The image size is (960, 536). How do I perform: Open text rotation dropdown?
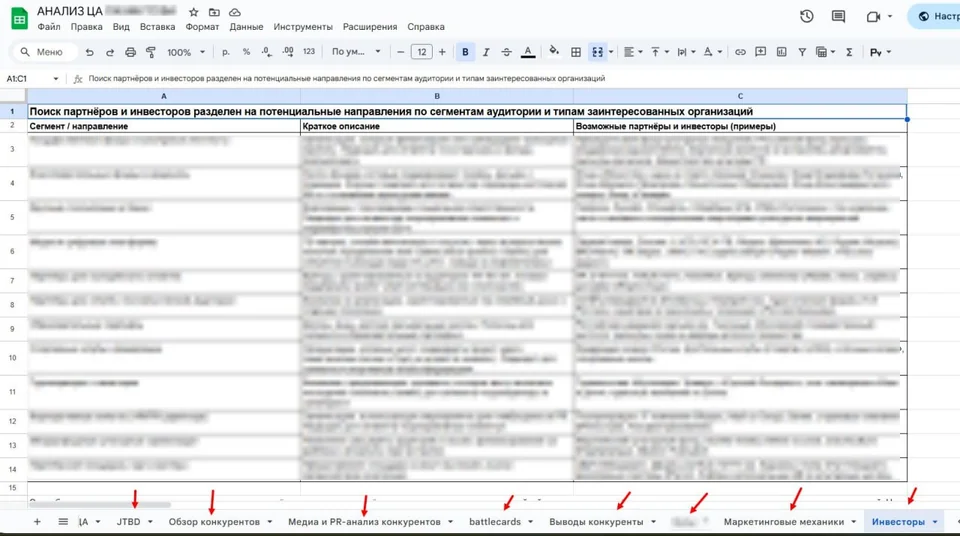tap(712, 52)
